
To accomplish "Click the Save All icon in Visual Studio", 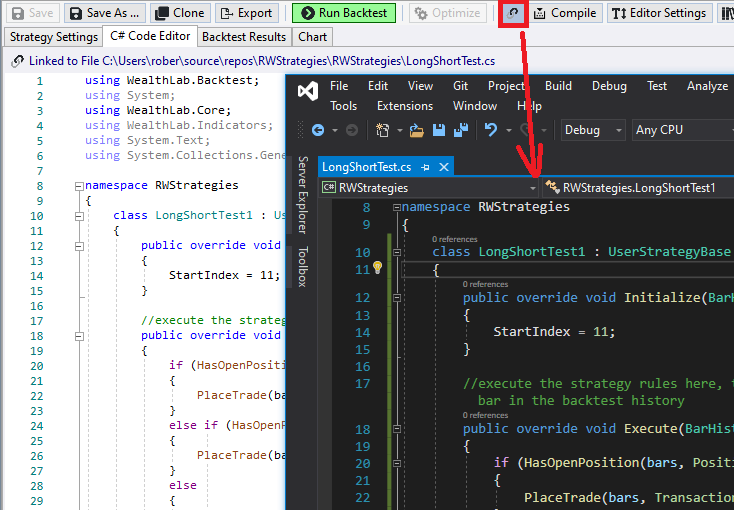I will (x=461, y=130).
